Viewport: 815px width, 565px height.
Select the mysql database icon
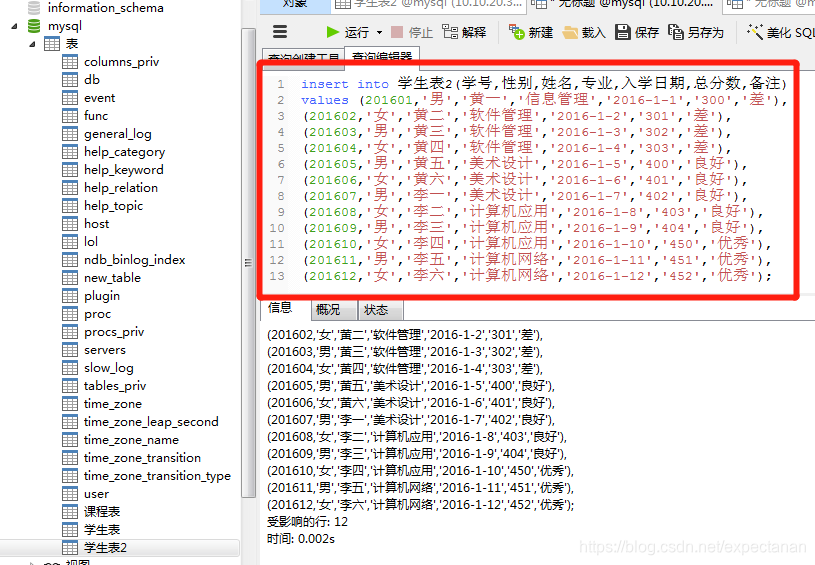(x=34, y=26)
